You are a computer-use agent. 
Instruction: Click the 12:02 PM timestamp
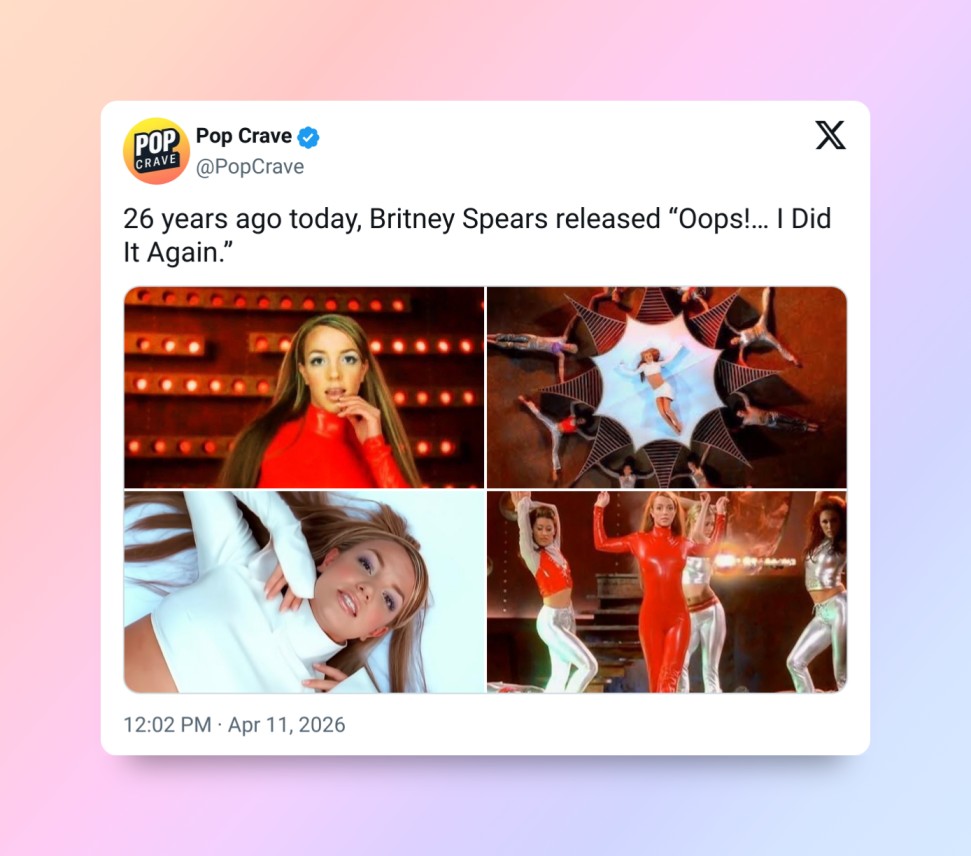pyautogui.click(x=167, y=725)
